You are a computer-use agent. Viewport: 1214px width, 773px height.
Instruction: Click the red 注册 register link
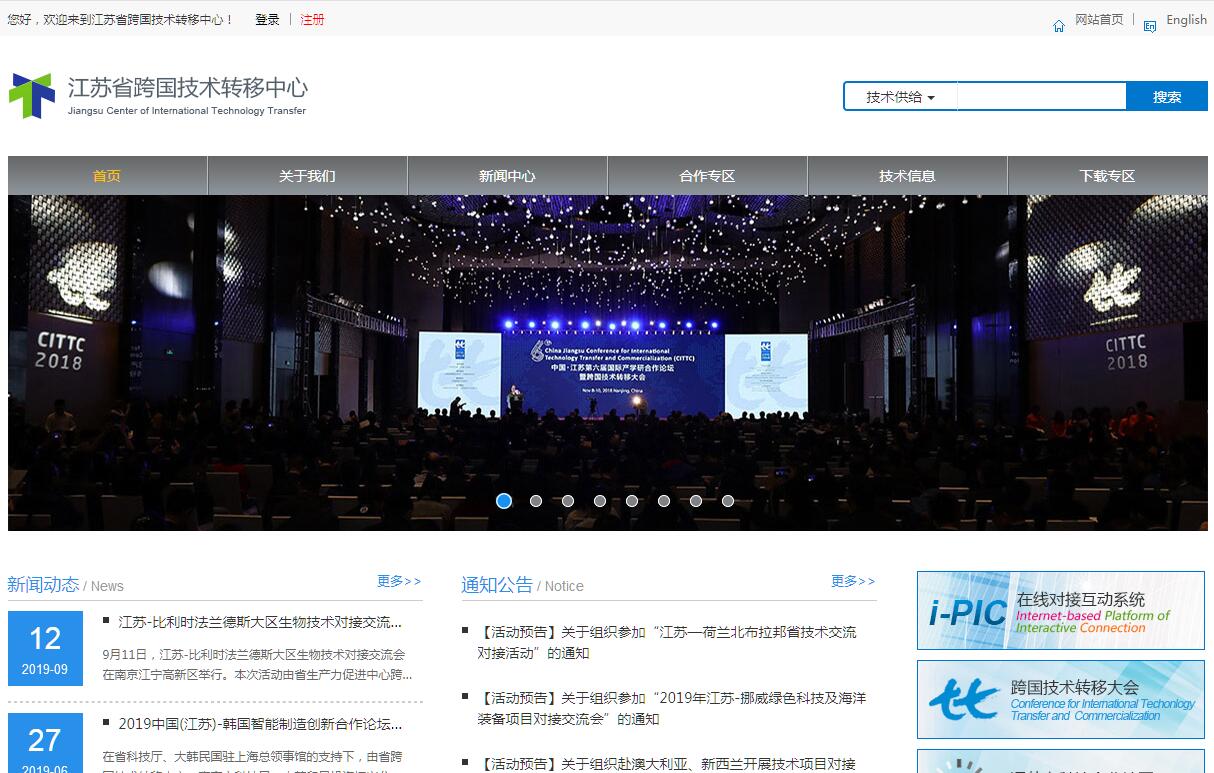pos(312,19)
